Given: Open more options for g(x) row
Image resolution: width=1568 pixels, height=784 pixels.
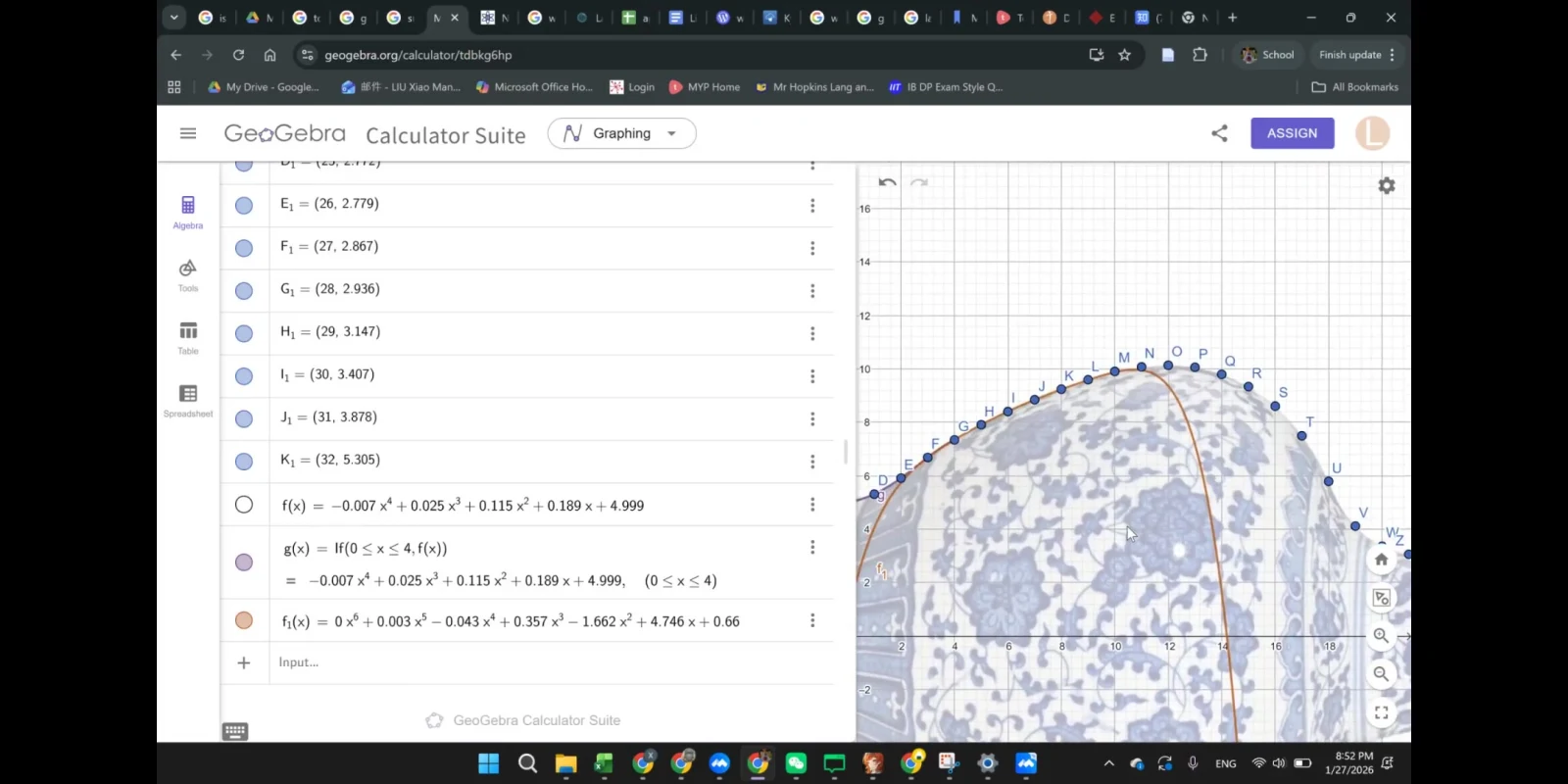Looking at the screenshot, I should click(x=812, y=547).
